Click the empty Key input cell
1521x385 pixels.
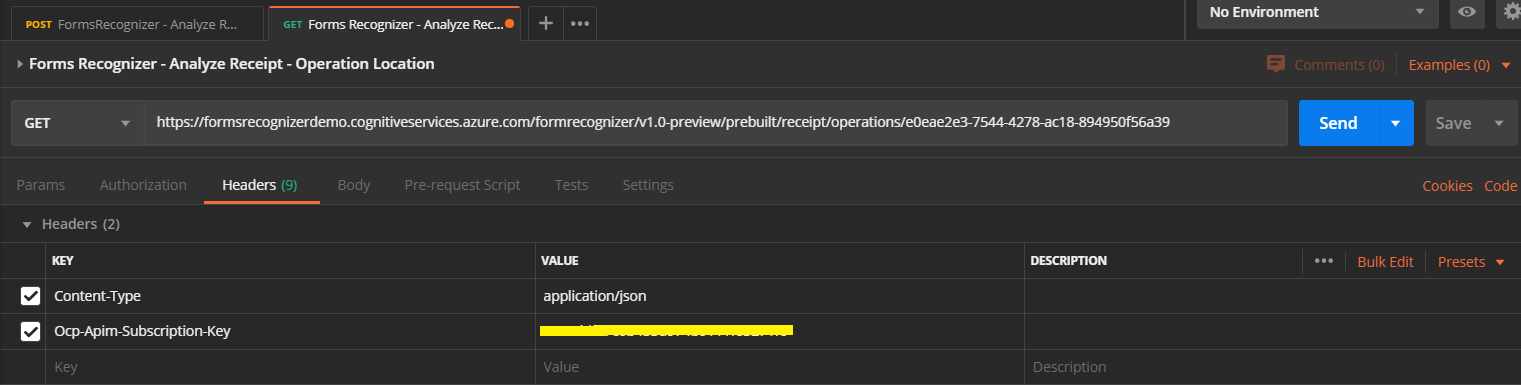(290, 367)
